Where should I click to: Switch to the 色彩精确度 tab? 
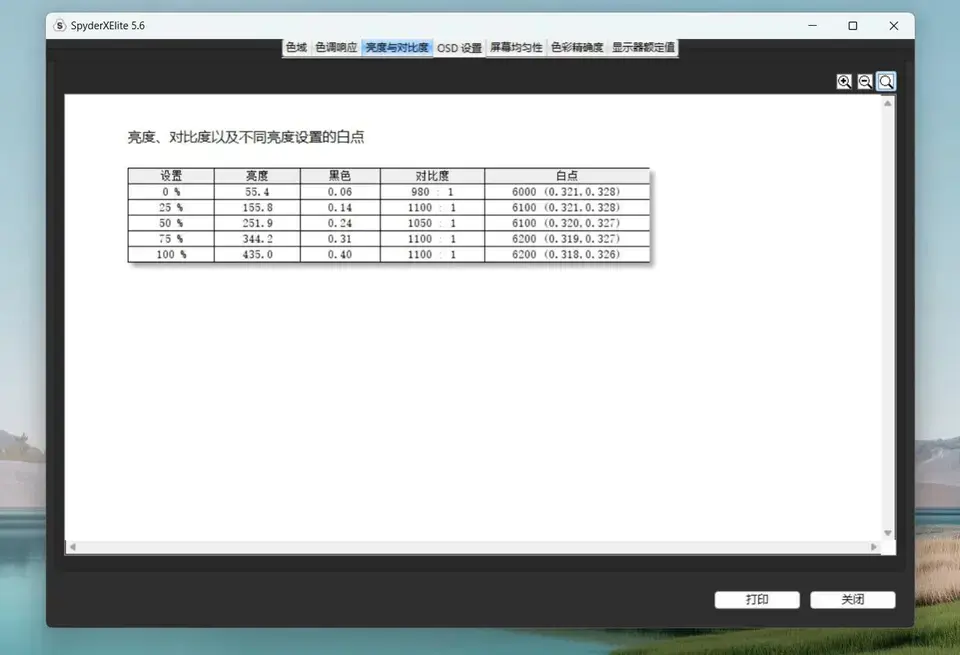tap(577, 47)
